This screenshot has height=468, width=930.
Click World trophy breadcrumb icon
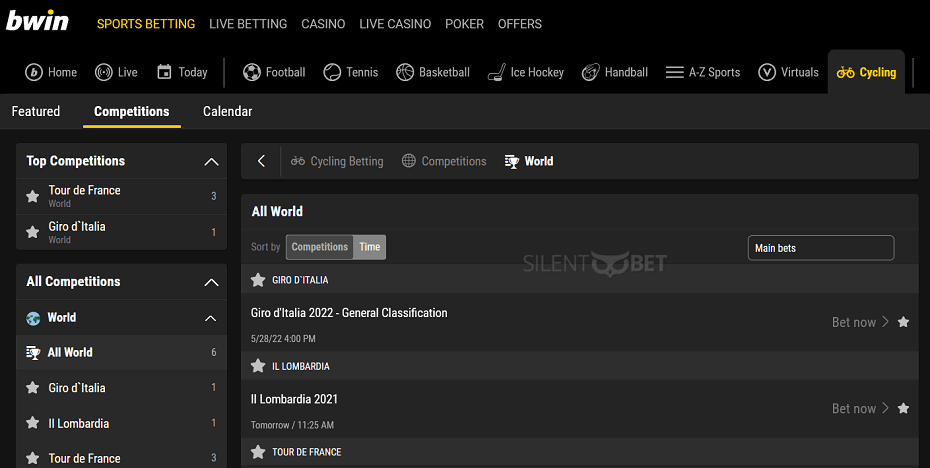512,161
